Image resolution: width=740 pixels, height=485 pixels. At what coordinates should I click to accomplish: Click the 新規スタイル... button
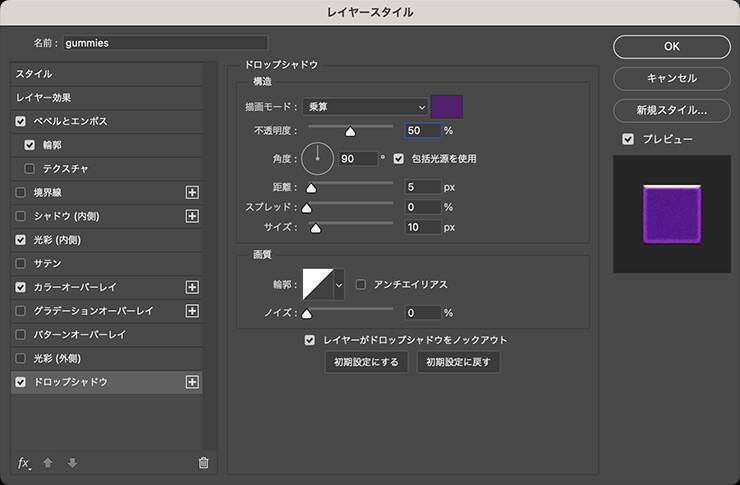pos(671,110)
